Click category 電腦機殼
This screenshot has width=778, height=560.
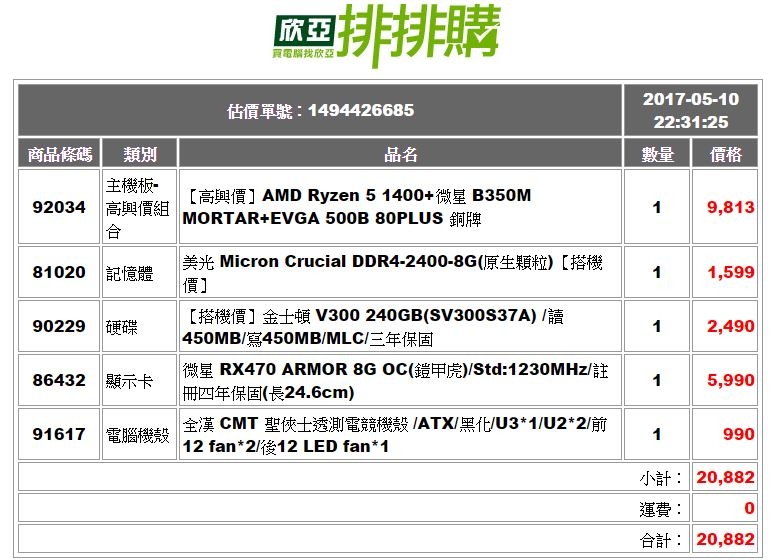(x=137, y=436)
